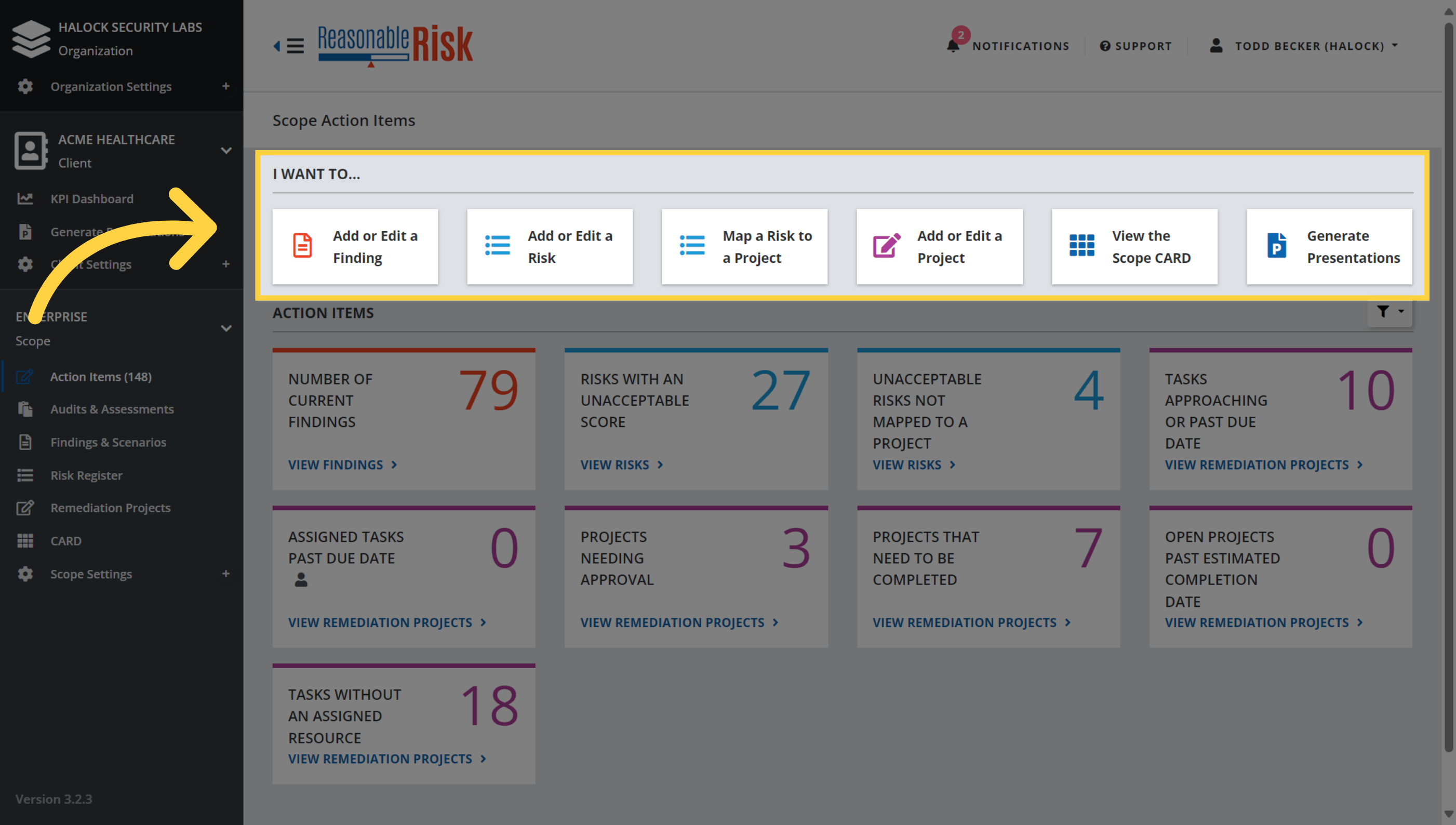The image size is (1456, 825).
Task: Collapse the Enterprise scope chevron
Action: point(226,328)
